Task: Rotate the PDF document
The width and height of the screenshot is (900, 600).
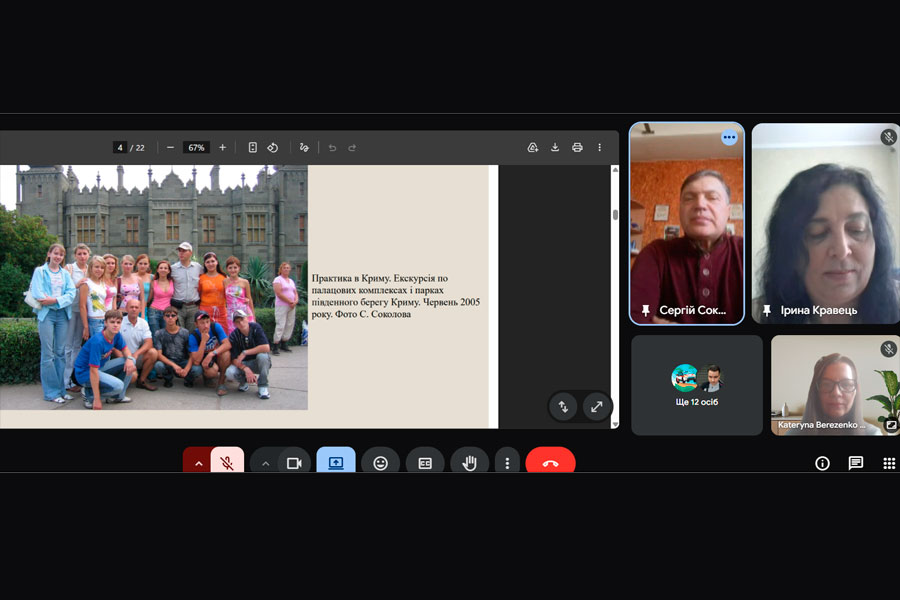Action: [x=272, y=148]
